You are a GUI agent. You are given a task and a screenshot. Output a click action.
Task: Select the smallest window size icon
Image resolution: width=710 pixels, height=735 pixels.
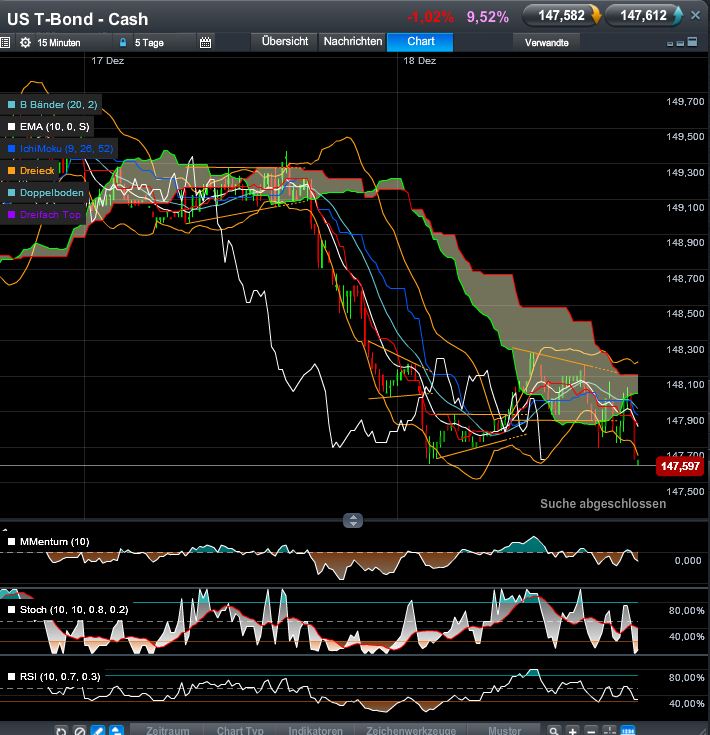pyautogui.click(x=670, y=44)
